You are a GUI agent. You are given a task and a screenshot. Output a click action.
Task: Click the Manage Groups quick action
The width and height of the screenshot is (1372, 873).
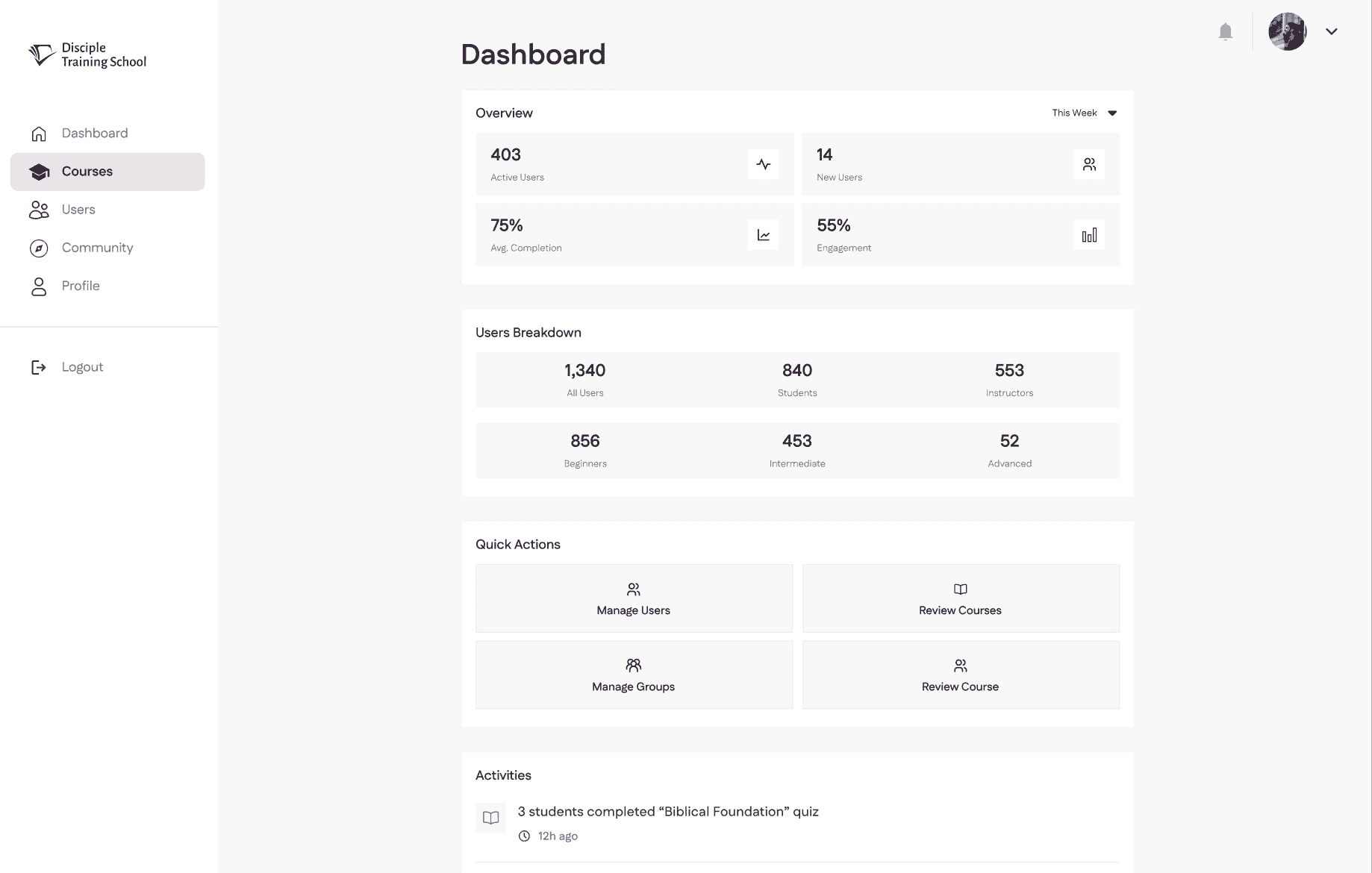click(x=634, y=675)
